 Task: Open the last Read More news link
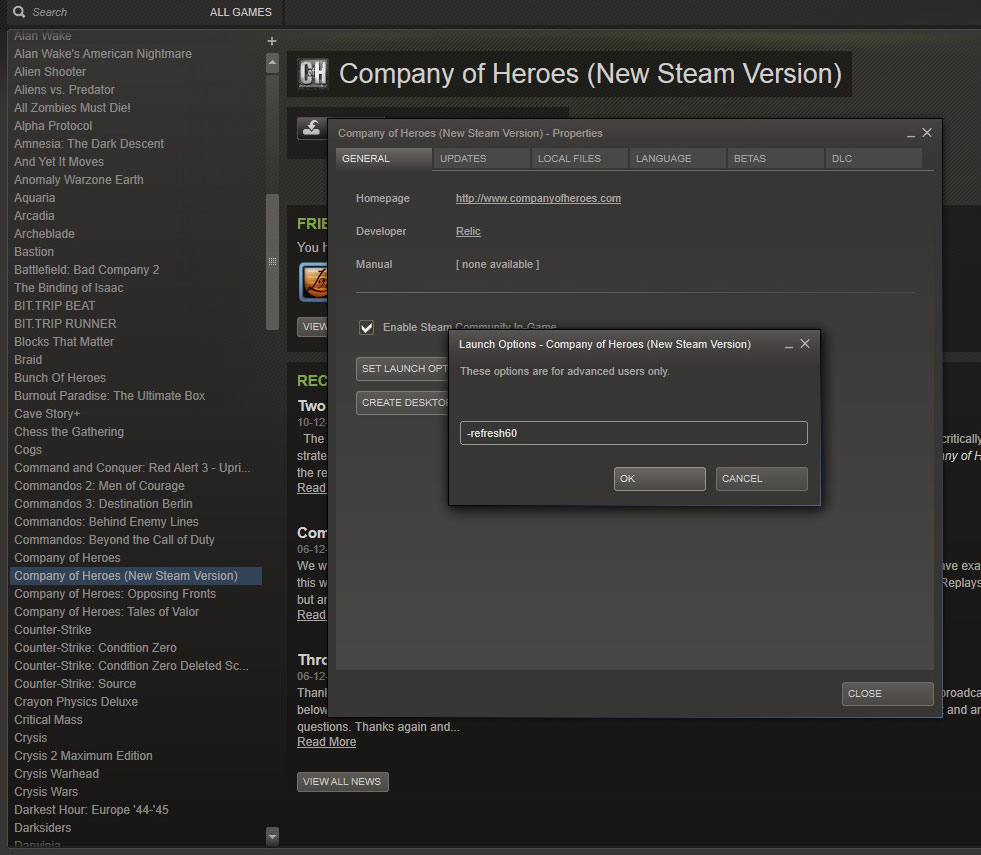pyautogui.click(x=327, y=742)
